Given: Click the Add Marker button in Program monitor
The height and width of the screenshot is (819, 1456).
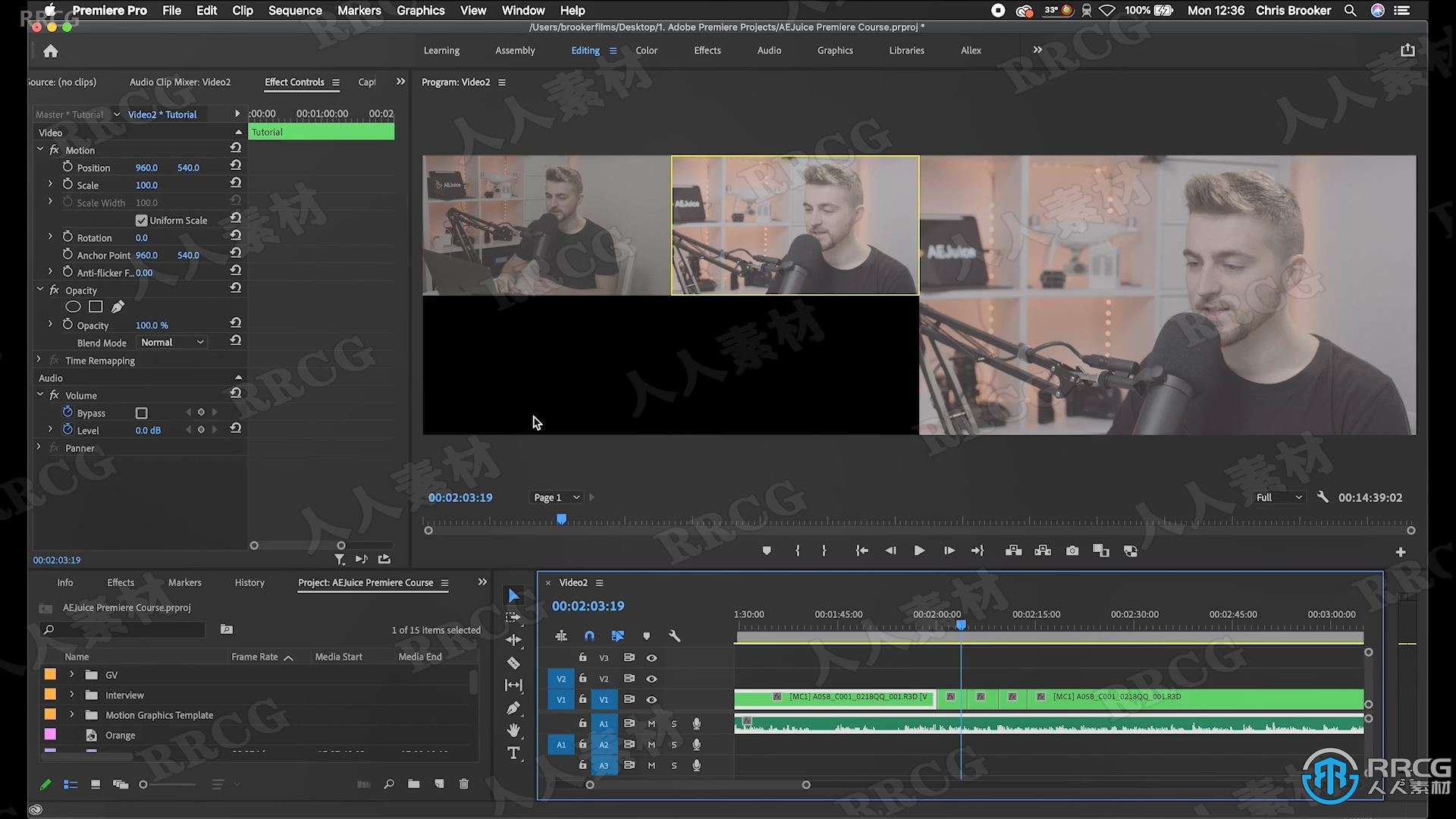Looking at the screenshot, I should tap(767, 551).
